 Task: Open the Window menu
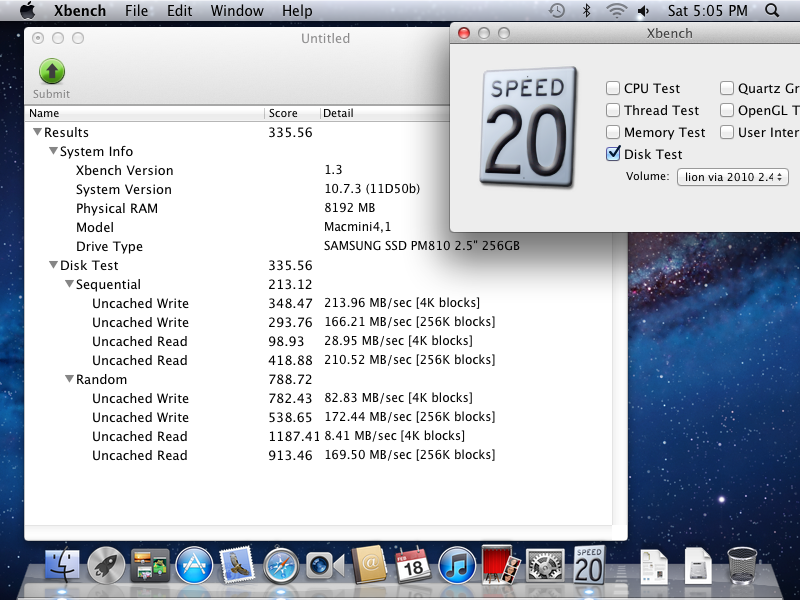point(237,11)
